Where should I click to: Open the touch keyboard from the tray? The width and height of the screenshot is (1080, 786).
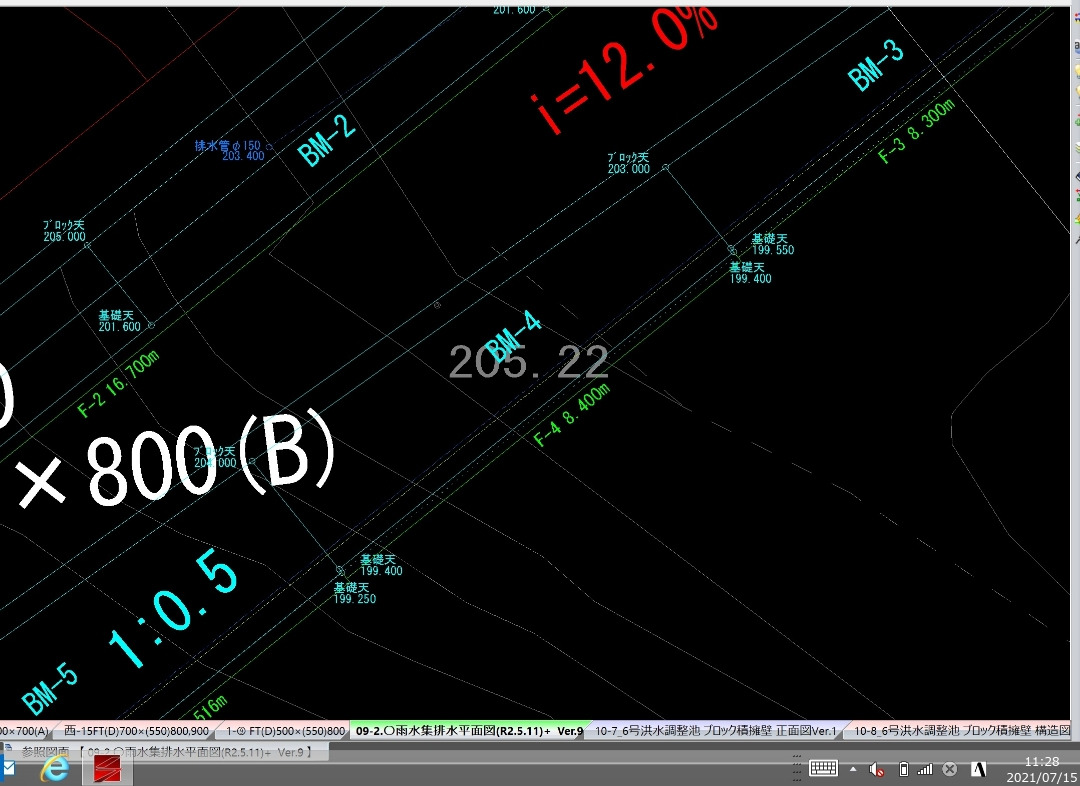823,769
